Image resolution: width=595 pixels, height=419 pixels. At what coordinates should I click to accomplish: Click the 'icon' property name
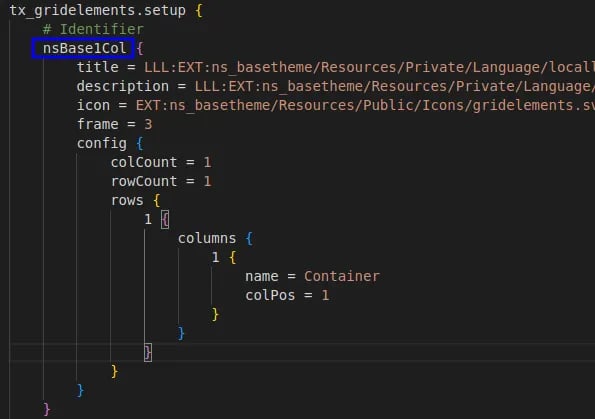[93, 105]
